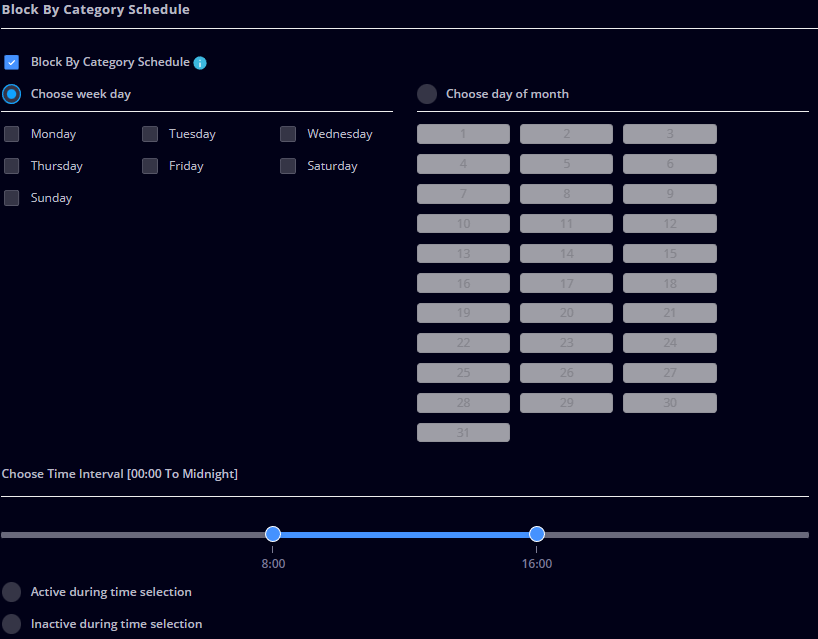The height and width of the screenshot is (639, 818).
Task: Pick the day 25 button
Action: coord(463,373)
